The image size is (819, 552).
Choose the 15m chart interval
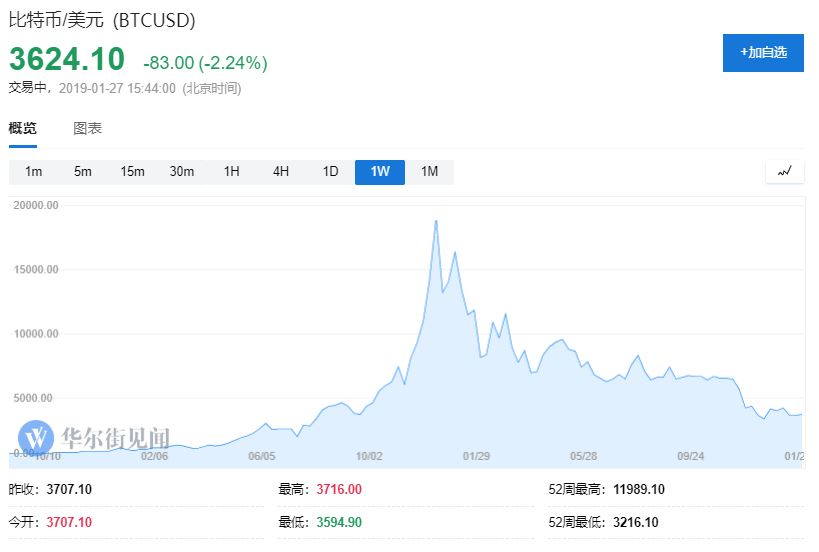[x=132, y=171]
